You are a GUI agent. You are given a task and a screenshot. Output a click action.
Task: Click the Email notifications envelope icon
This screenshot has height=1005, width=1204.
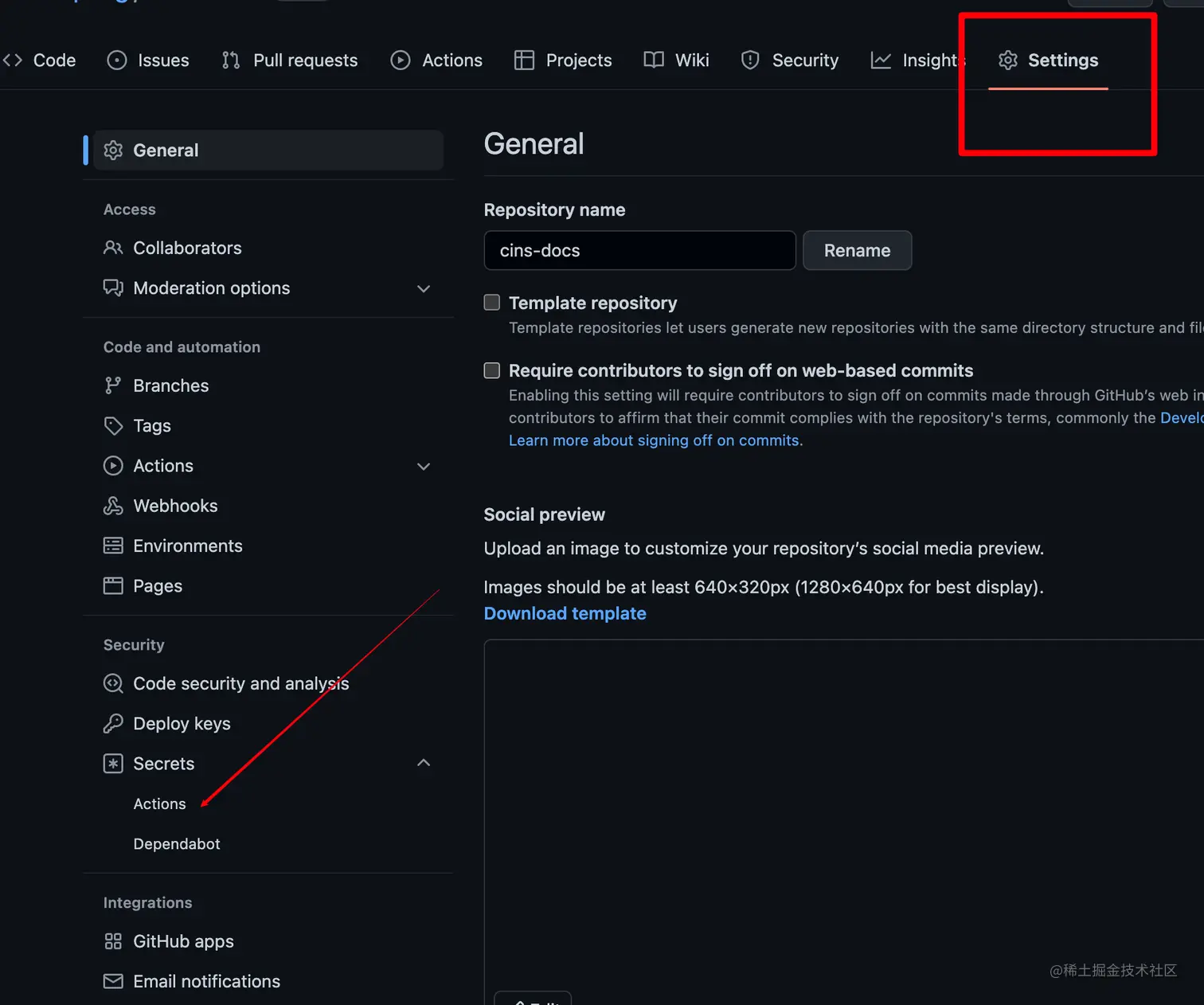tap(113, 981)
